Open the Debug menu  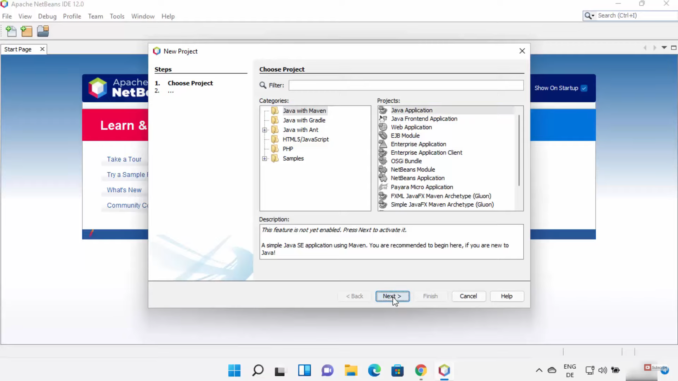tap(47, 16)
